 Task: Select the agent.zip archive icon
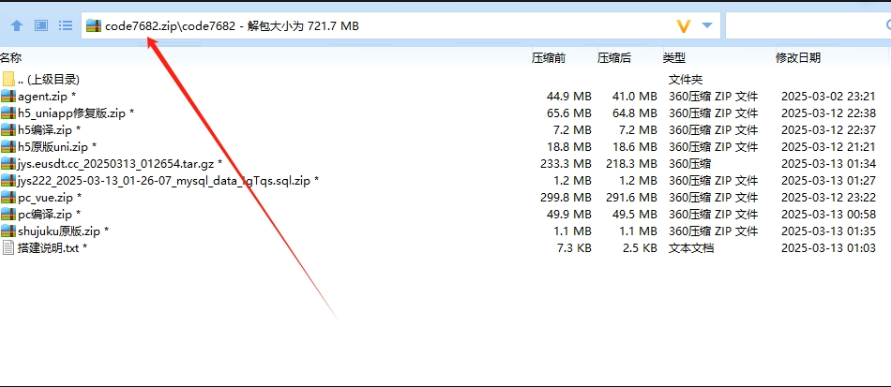coord(7,96)
